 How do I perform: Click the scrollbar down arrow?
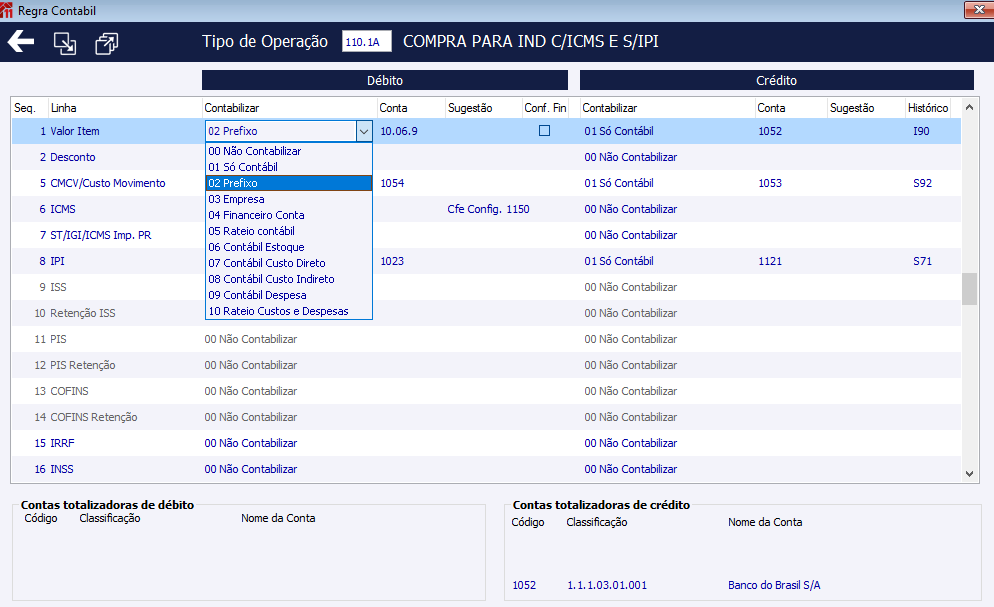pos(969,473)
